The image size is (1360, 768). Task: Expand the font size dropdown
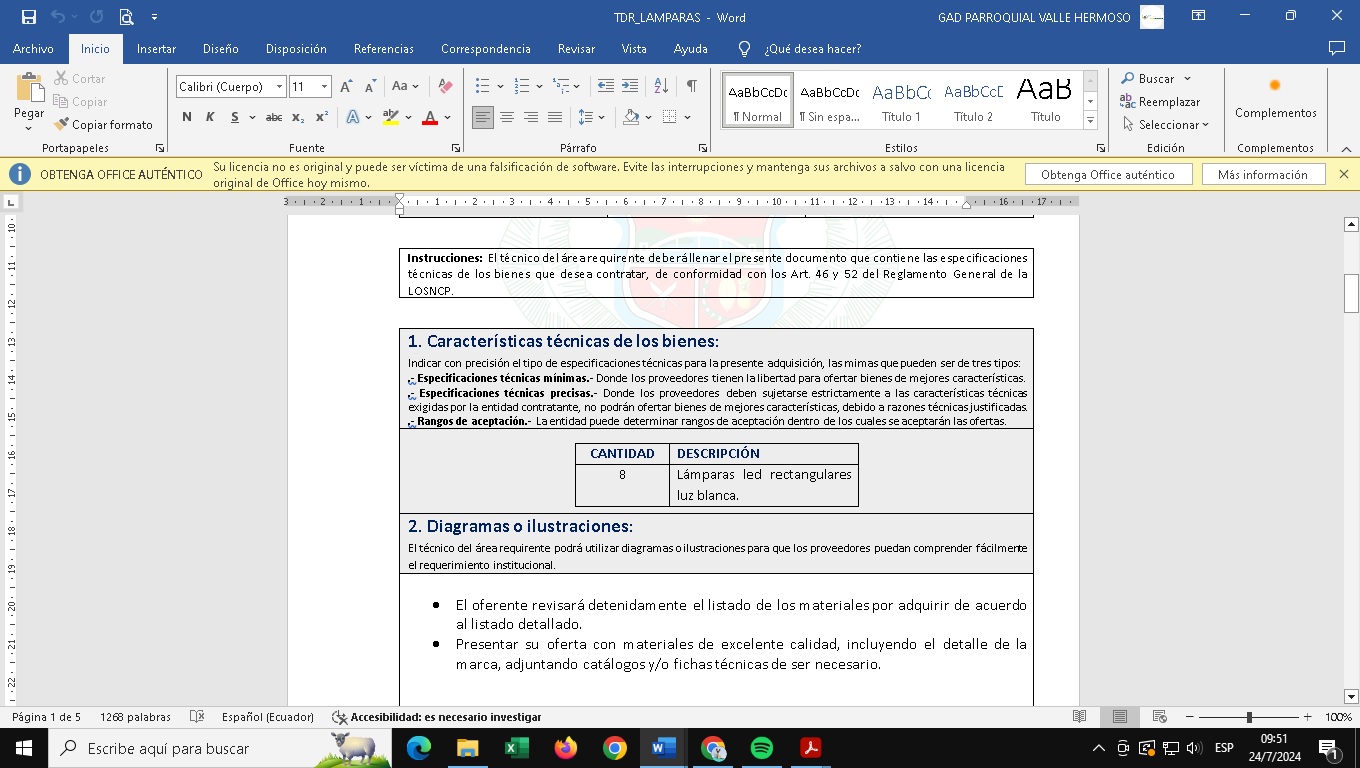(x=324, y=87)
